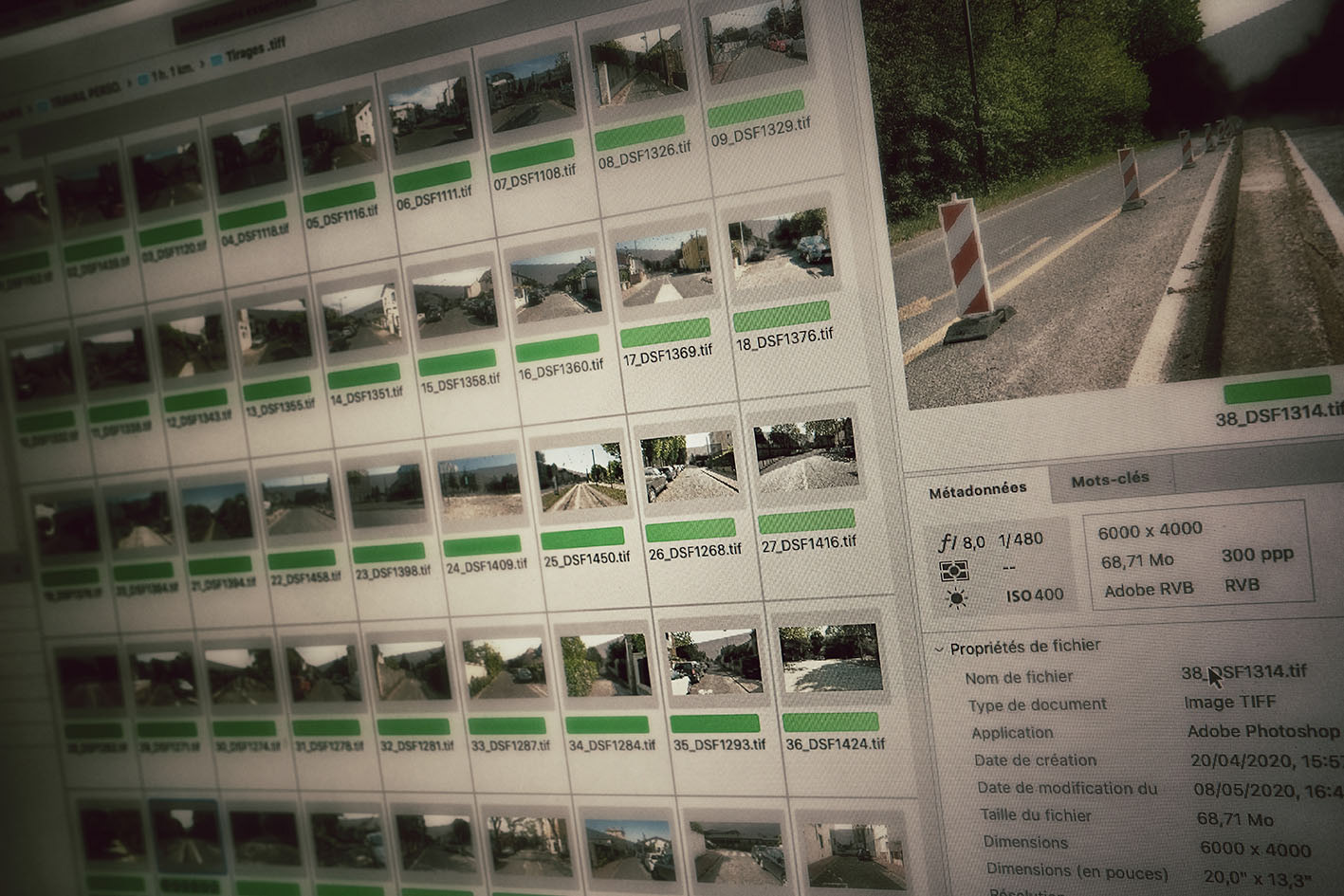Image resolution: width=1344 pixels, height=896 pixels.
Task: Click the Type de document value Image TIFF
Action: tap(1229, 703)
